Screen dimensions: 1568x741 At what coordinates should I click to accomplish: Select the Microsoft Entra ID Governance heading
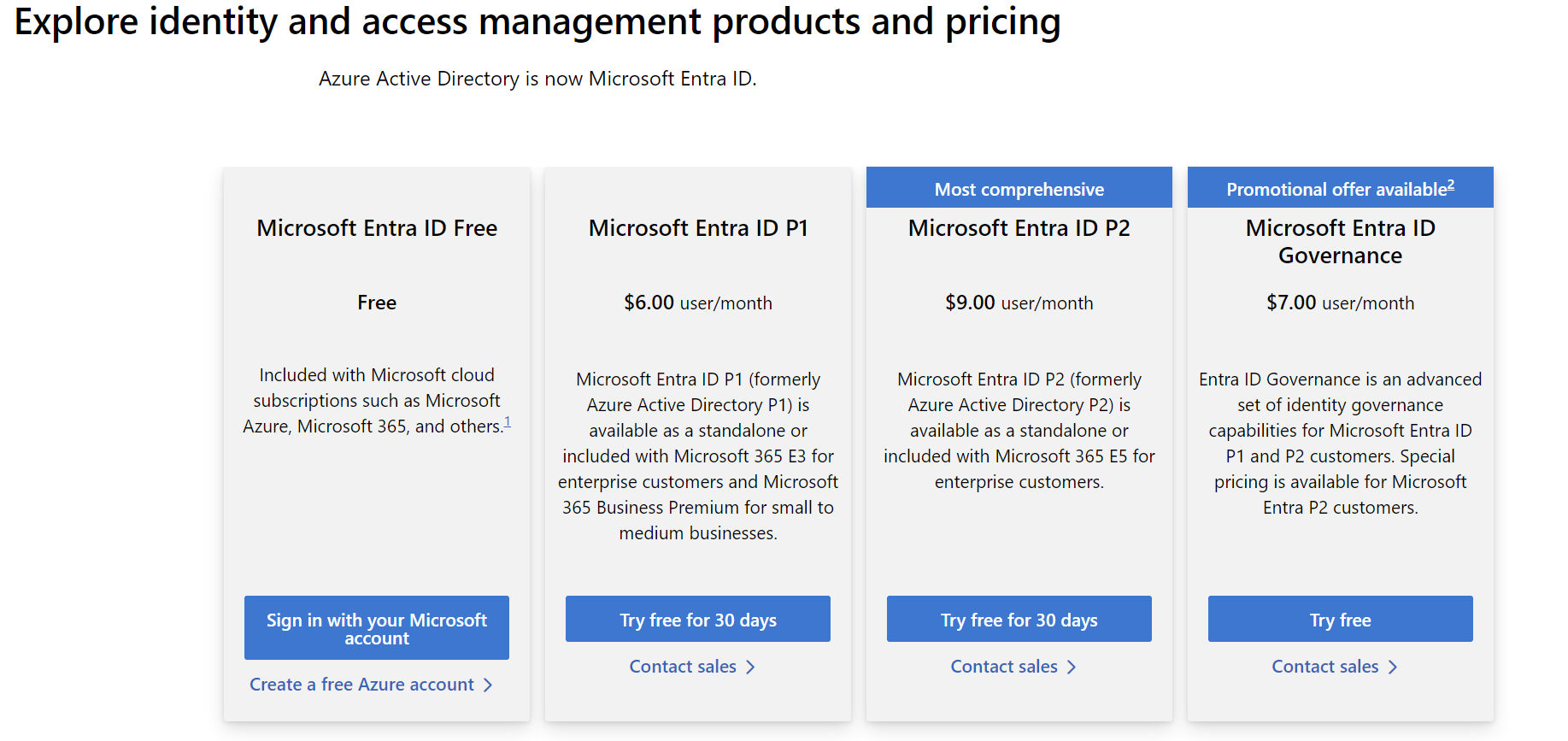click(1341, 242)
